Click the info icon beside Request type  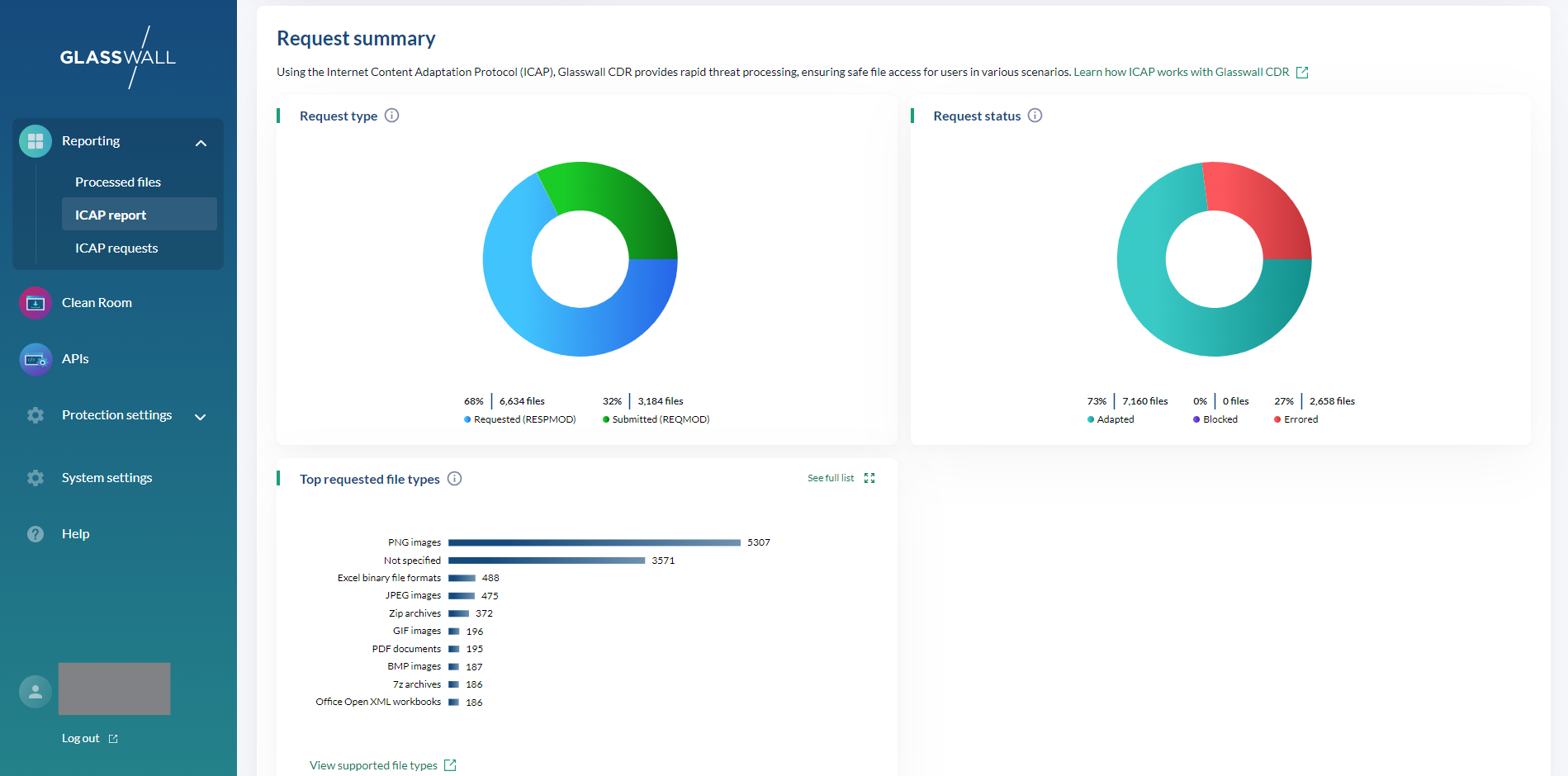pos(392,116)
